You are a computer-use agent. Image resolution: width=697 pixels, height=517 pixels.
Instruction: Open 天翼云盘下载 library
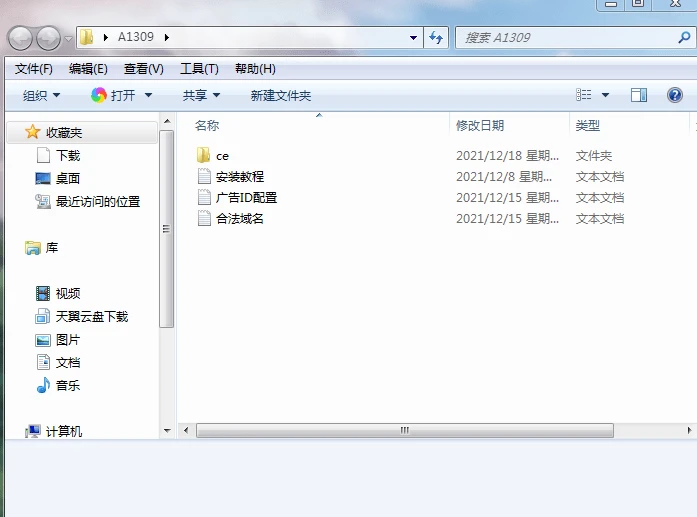coord(91,316)
